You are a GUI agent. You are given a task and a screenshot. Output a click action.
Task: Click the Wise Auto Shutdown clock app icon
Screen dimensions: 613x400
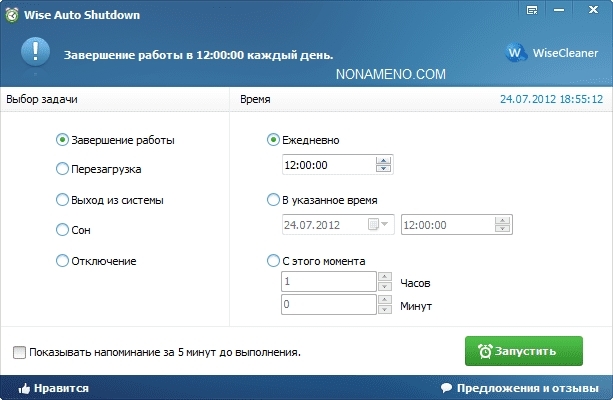pos(12,15)
